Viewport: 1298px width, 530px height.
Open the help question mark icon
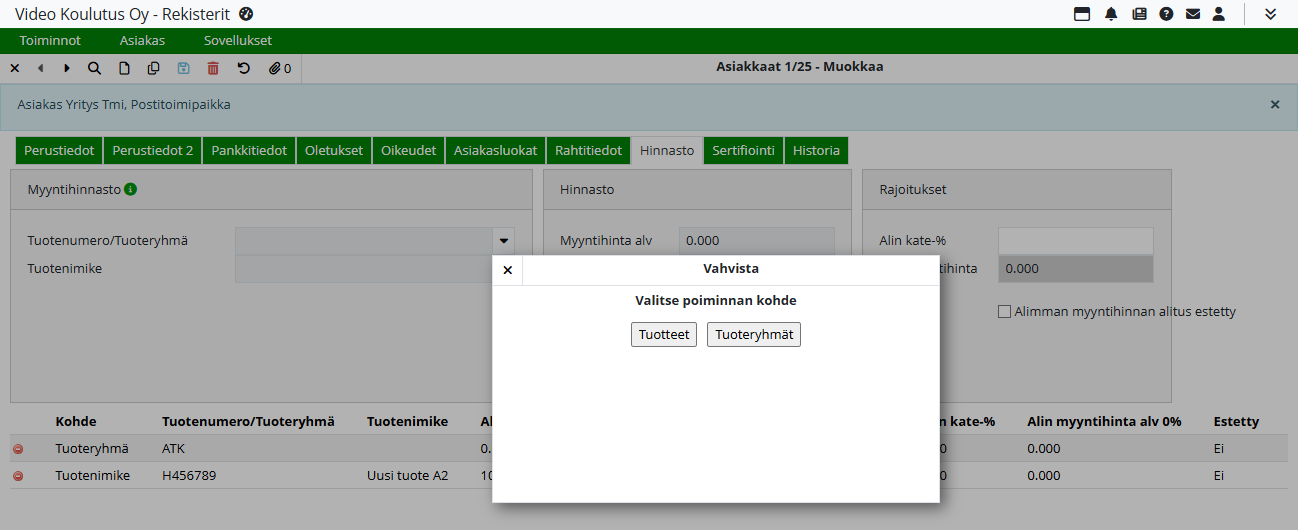tap(1165, 14)
